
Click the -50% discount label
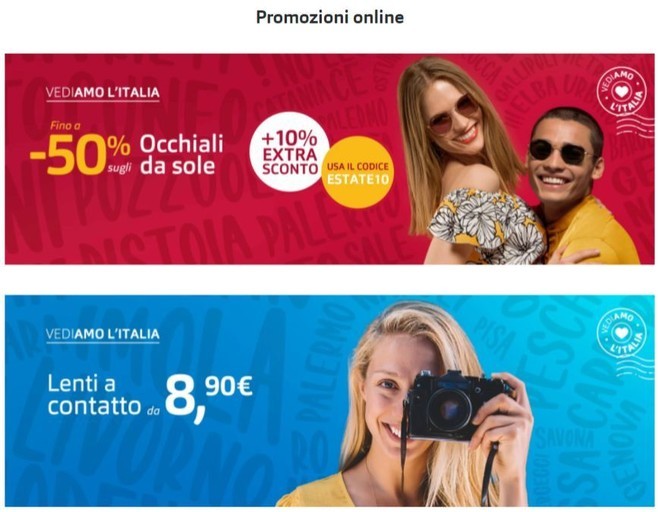click(80, 155)
